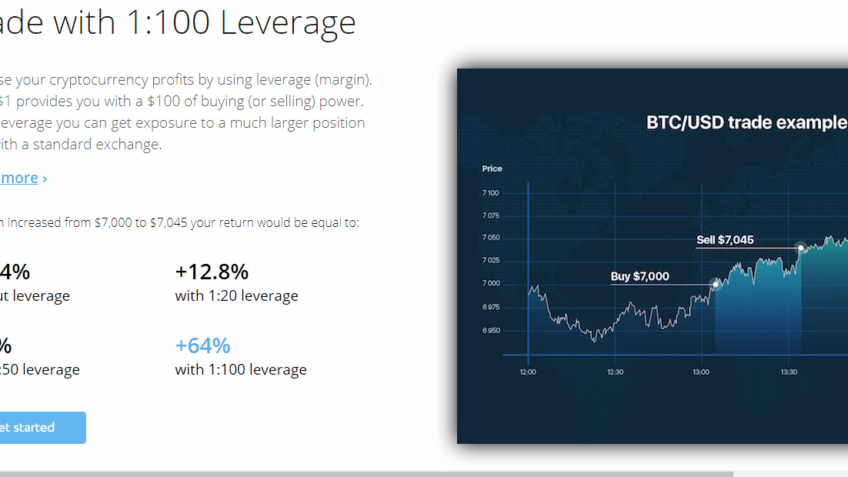
Task: Click the chevron arrow after 'more'
Action: click(45, 178)
